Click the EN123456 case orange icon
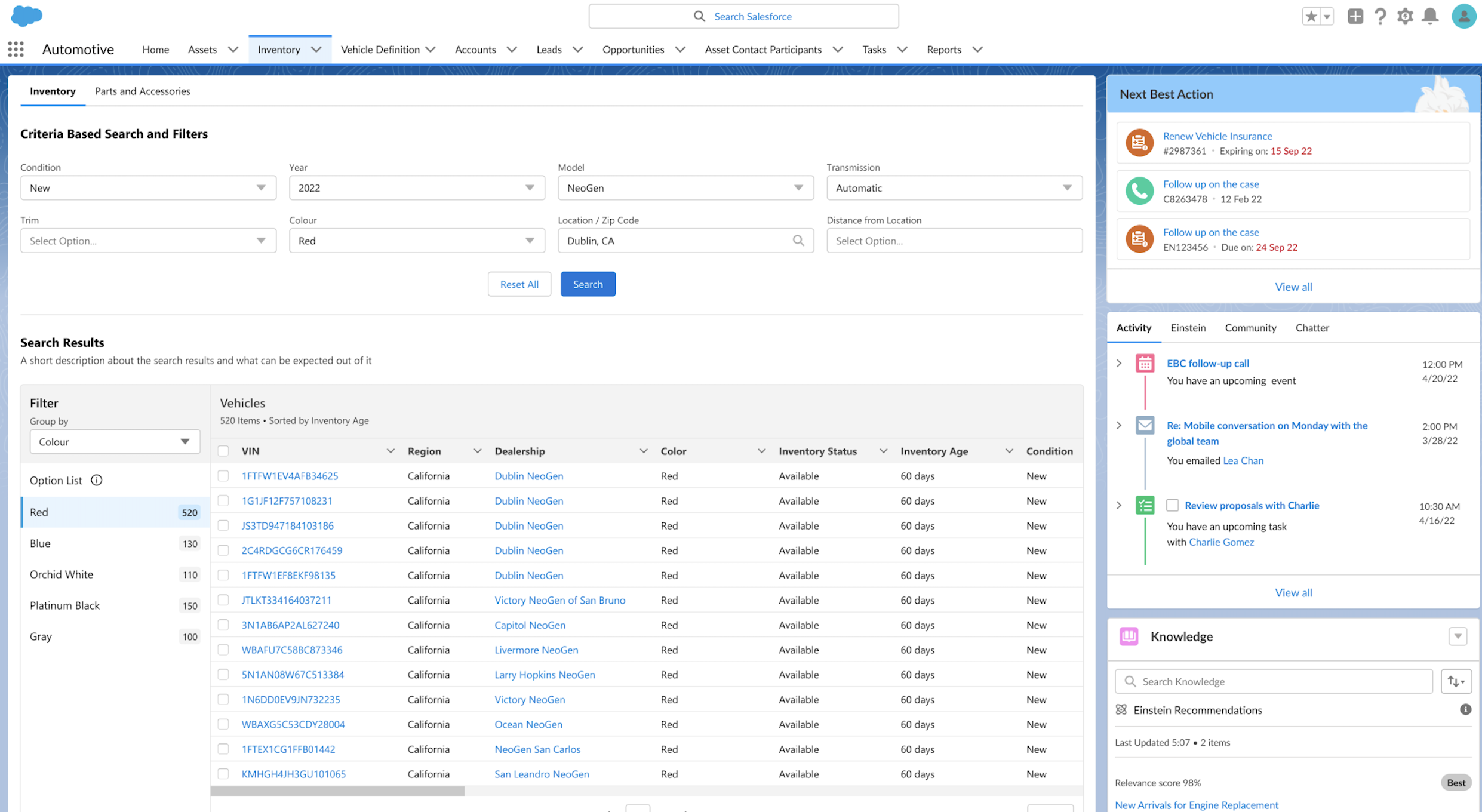Image resolution: width=1482 pixels, height=812 pixels. pyautogui.click(x=1139, y=239)
